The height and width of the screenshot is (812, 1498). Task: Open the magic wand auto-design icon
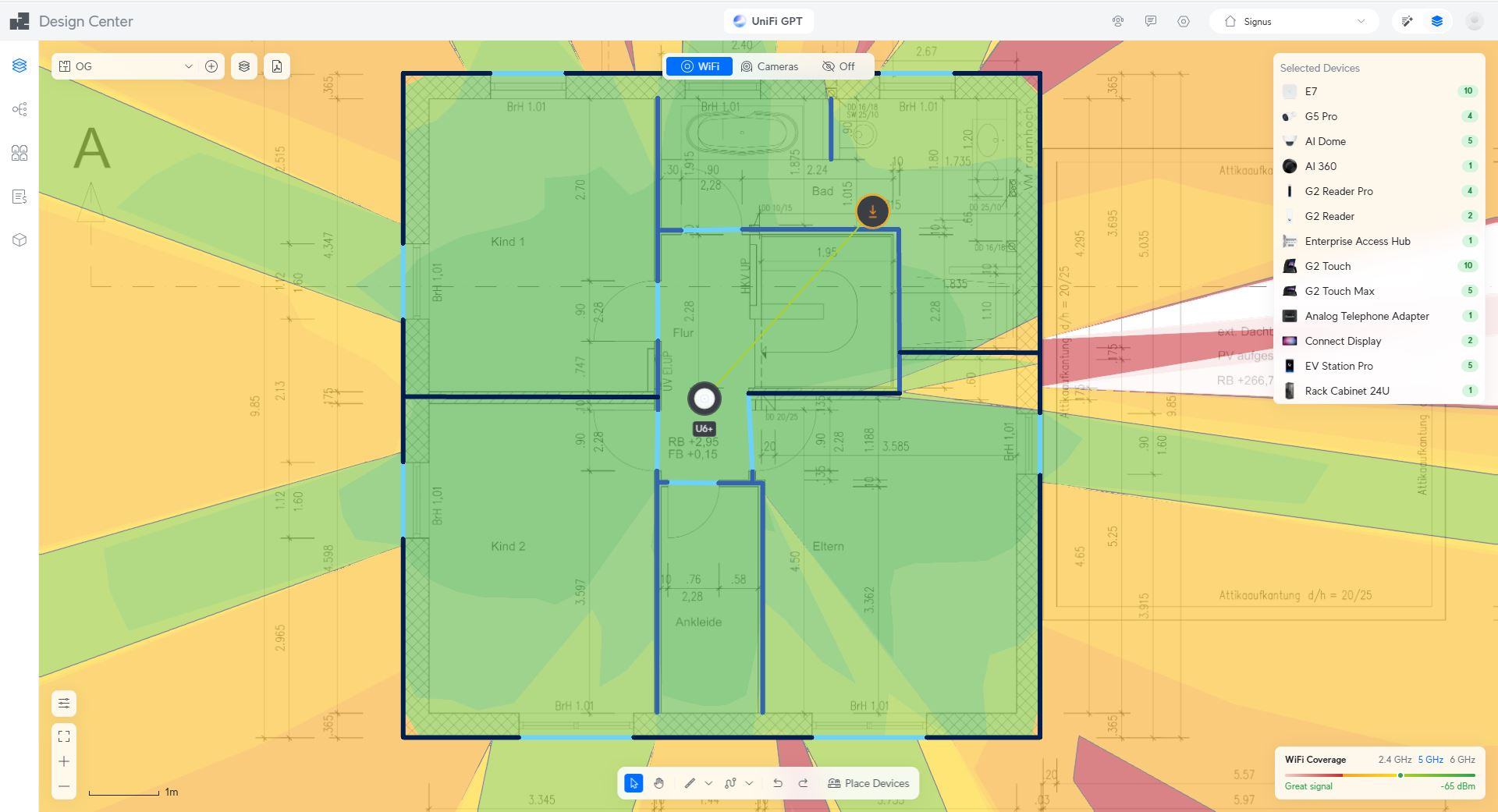(1407, 21)
